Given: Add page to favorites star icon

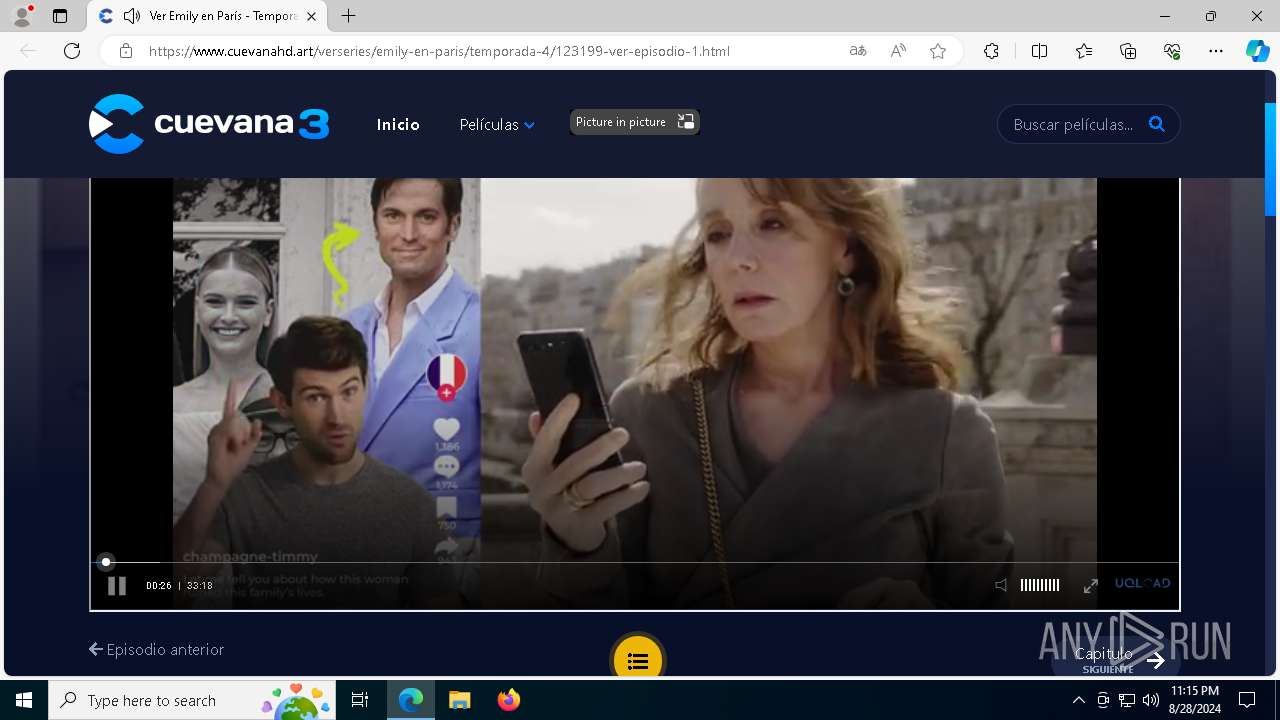Looking at the screenshot, I should pos(938,51).
